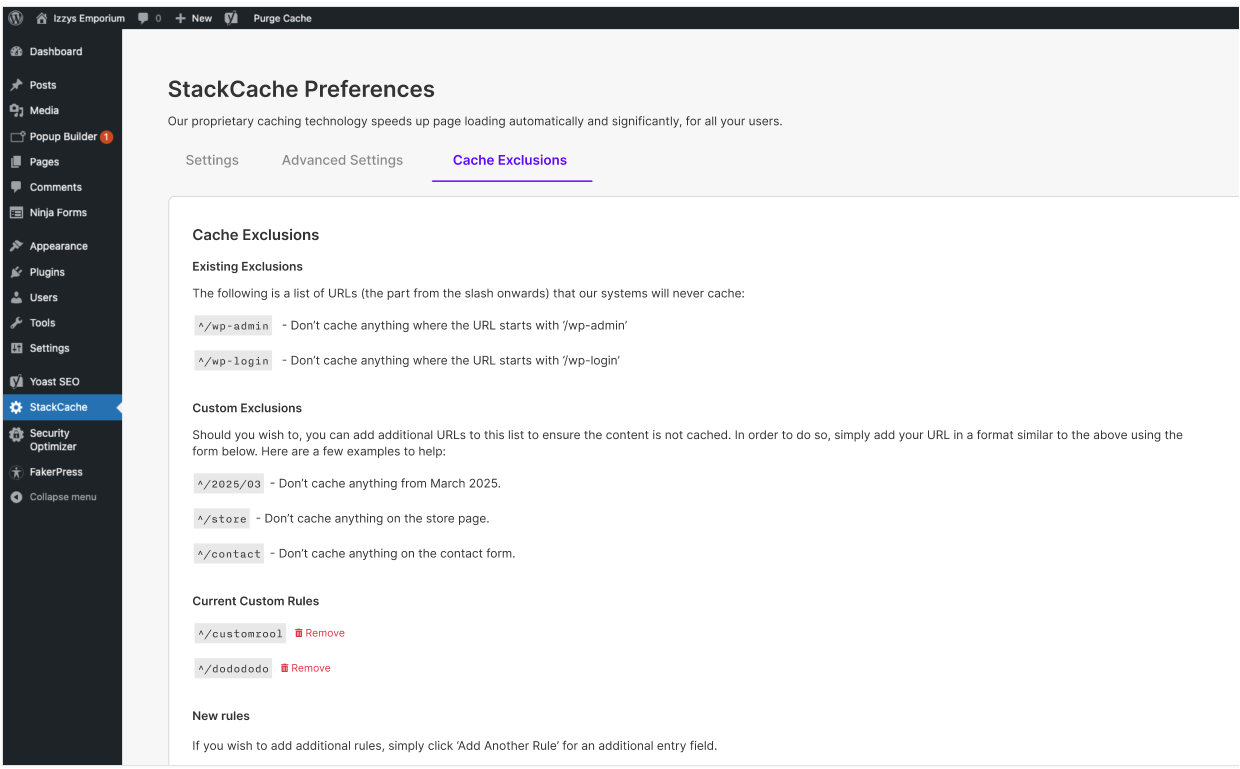
Task: Remove the ^/dodododo rule
Action: pyautogui.click(x=306, y=668)
